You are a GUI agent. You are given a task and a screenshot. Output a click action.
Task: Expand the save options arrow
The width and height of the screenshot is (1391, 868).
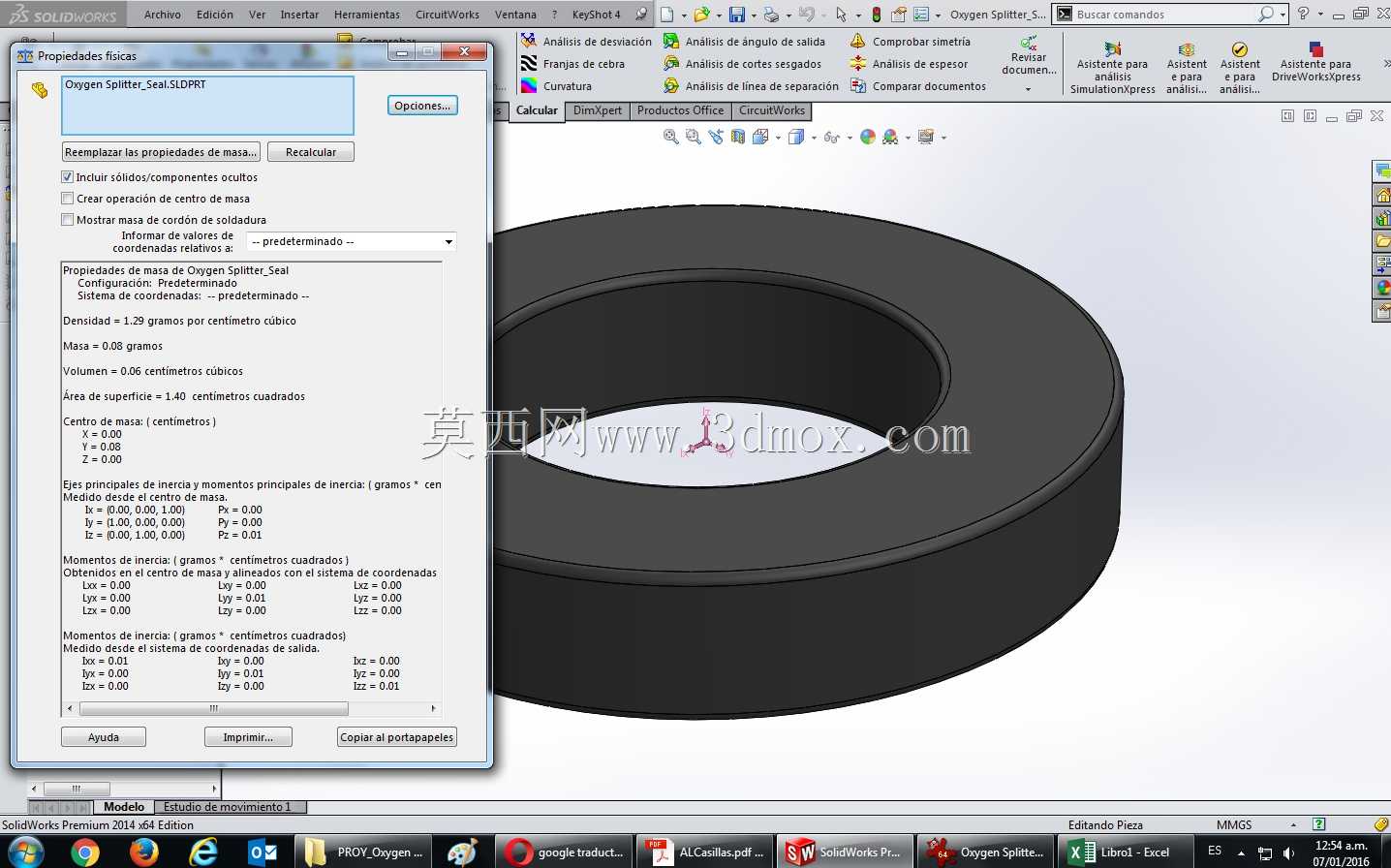[754, 15]
